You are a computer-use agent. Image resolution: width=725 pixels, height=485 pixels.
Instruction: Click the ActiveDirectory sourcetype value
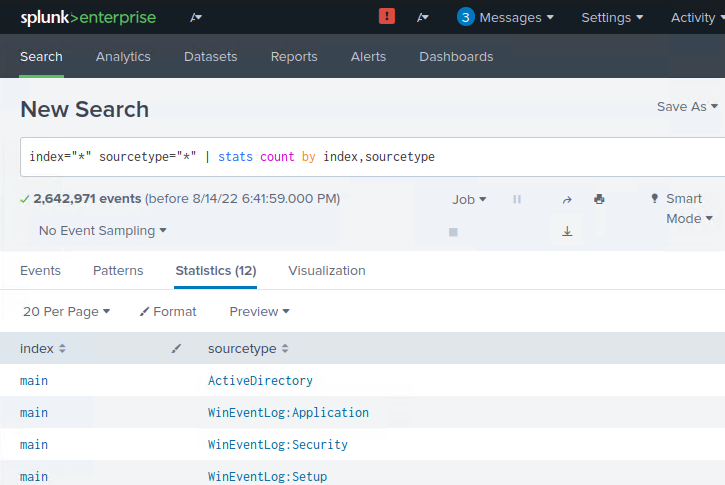point(260,381)
